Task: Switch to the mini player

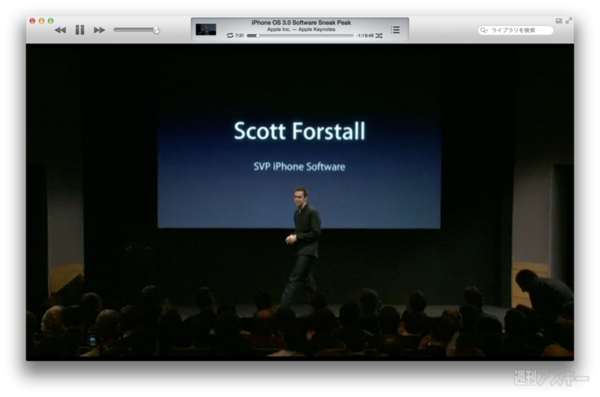Action: [x=559, y=21]
